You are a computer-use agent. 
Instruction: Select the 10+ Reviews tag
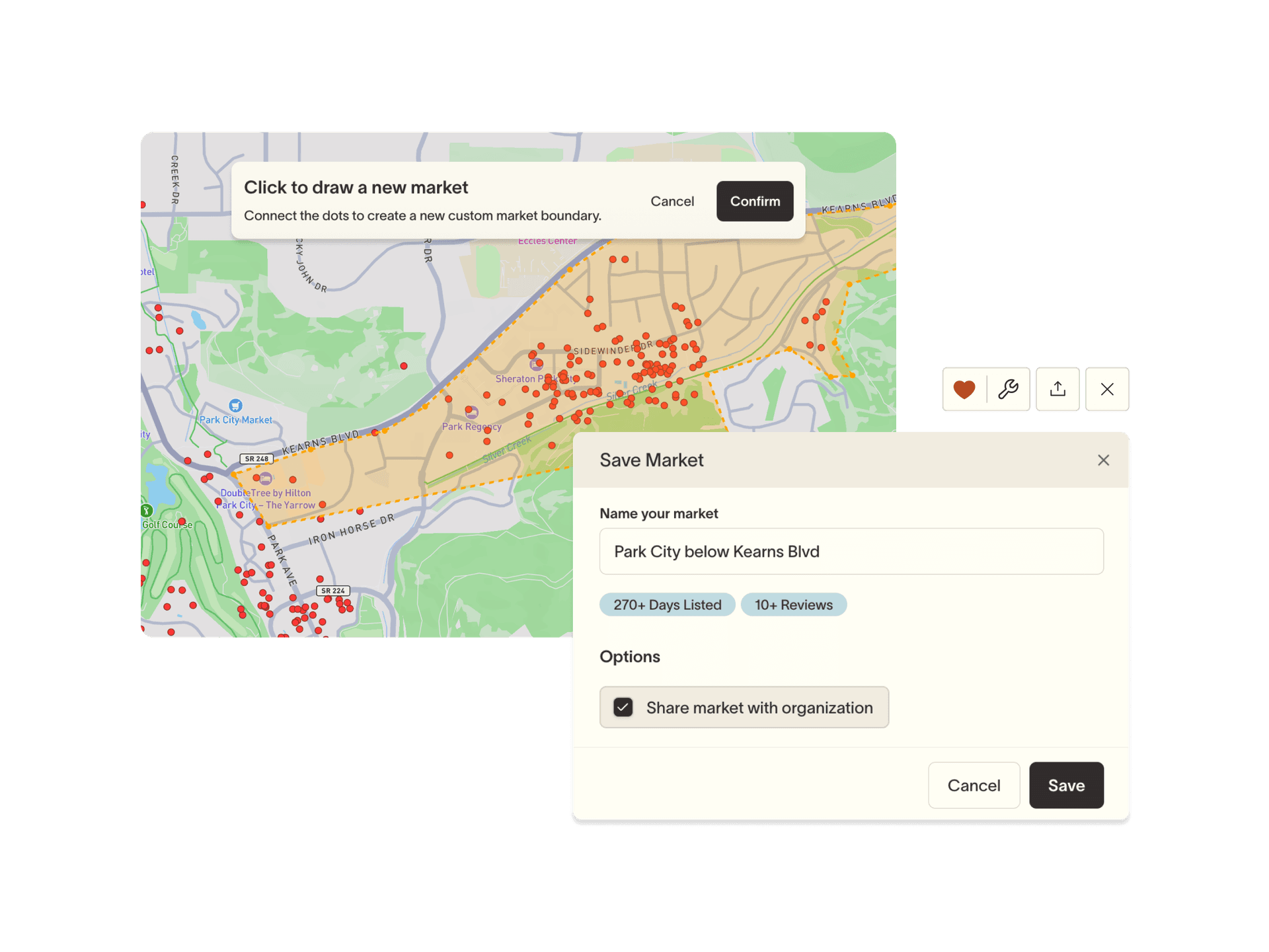point(793,604)
